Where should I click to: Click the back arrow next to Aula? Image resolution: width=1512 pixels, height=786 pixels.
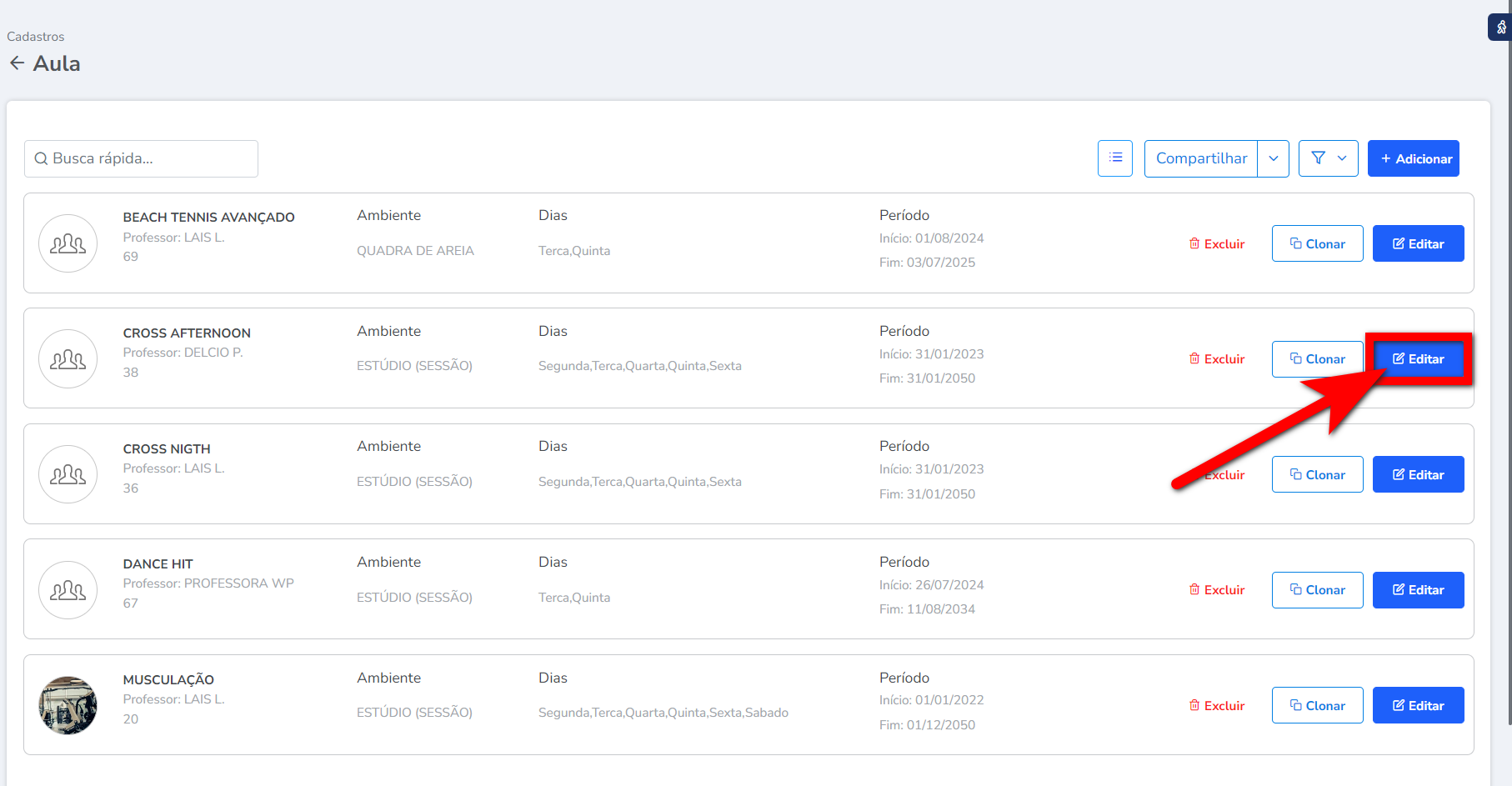point(17,63)
